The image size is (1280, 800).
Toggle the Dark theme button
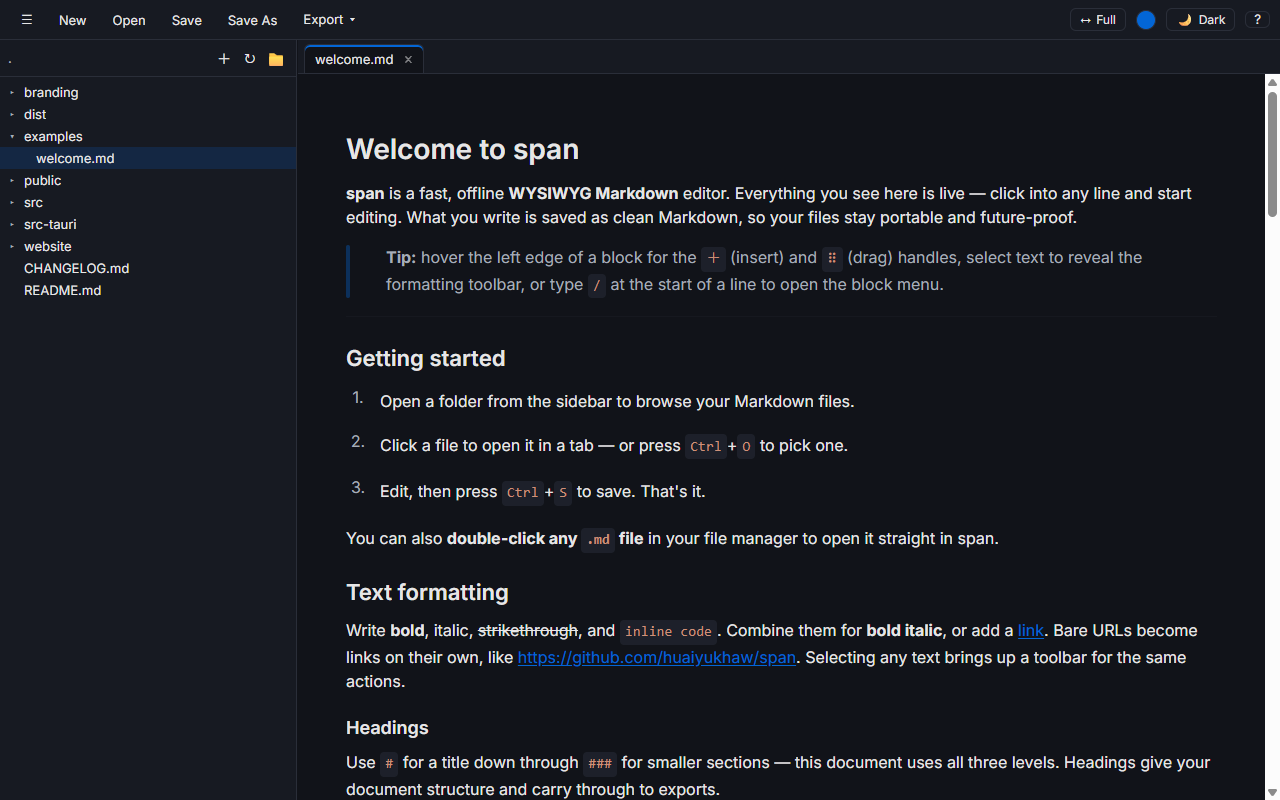click(x=1200, y=20)
